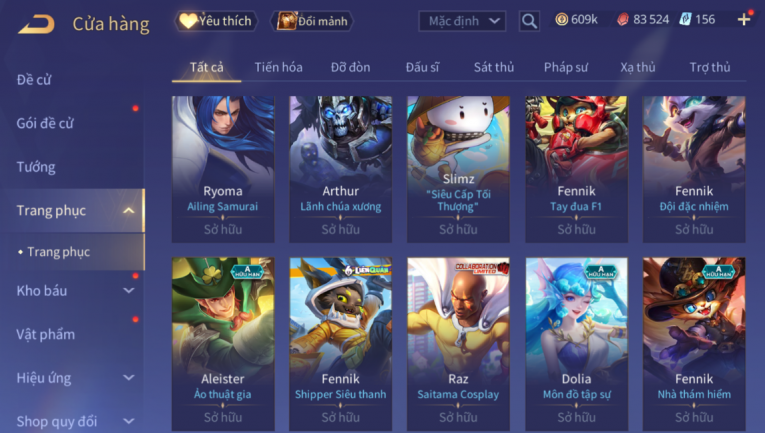Select Ryoma Ailing Samurai skin card
Image resolution: width=765 pixels, height=433 pixels.
tap(223, 169)
